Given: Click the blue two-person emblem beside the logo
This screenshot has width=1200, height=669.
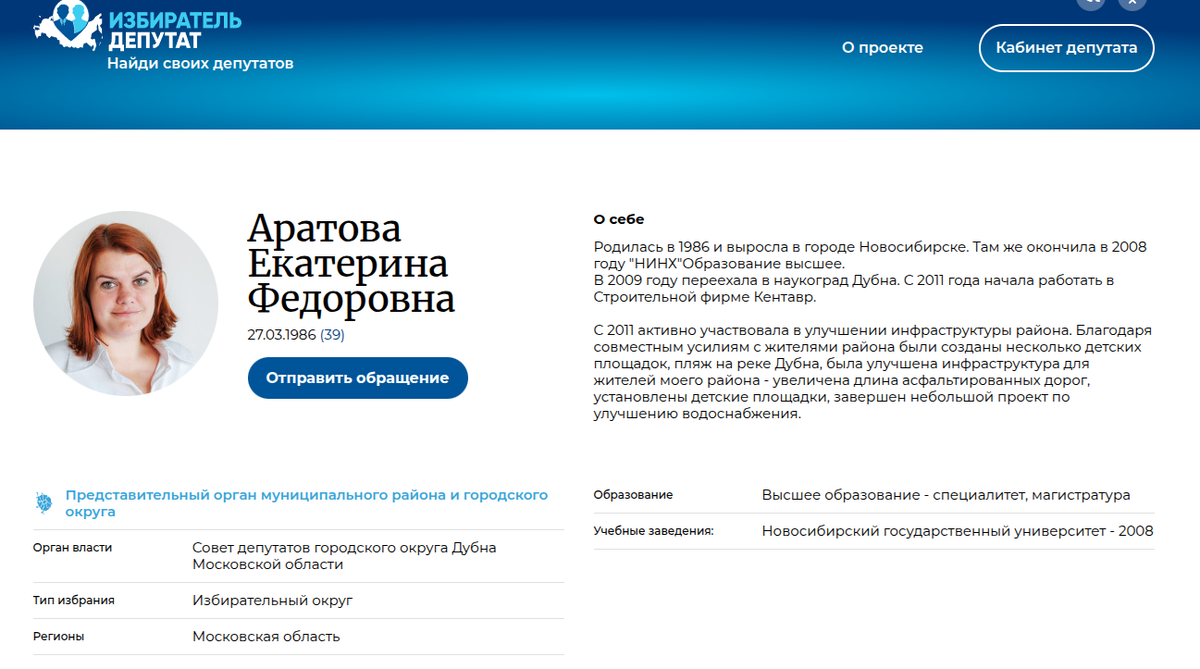Looking at the screenshot, I should [70, 18].
